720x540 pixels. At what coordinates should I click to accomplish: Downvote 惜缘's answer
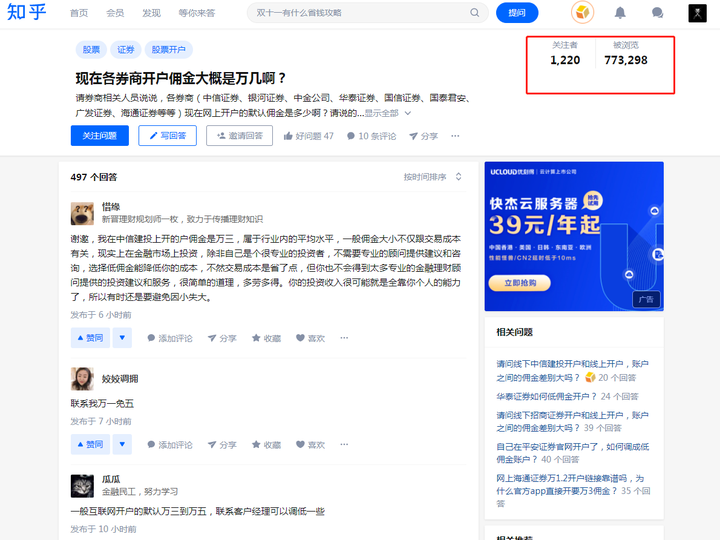[x=122, y=338]
